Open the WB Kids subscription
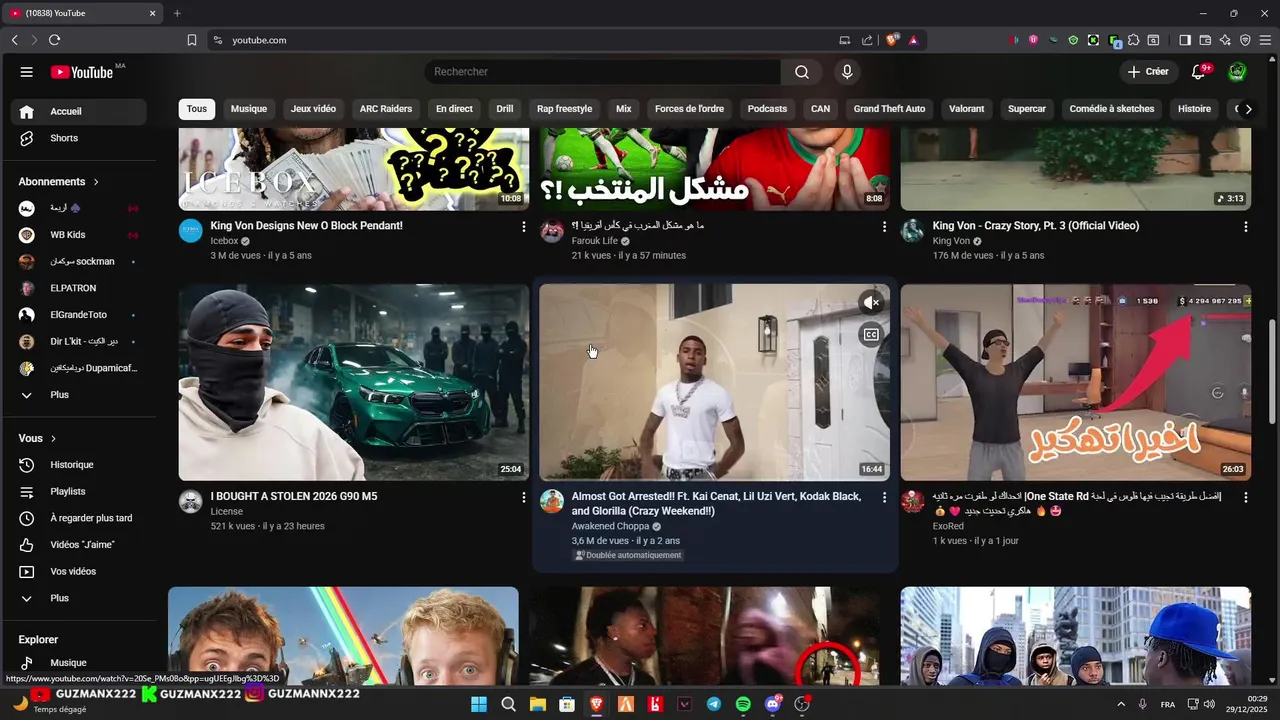Screen dimensions: 1280x720 78,235
